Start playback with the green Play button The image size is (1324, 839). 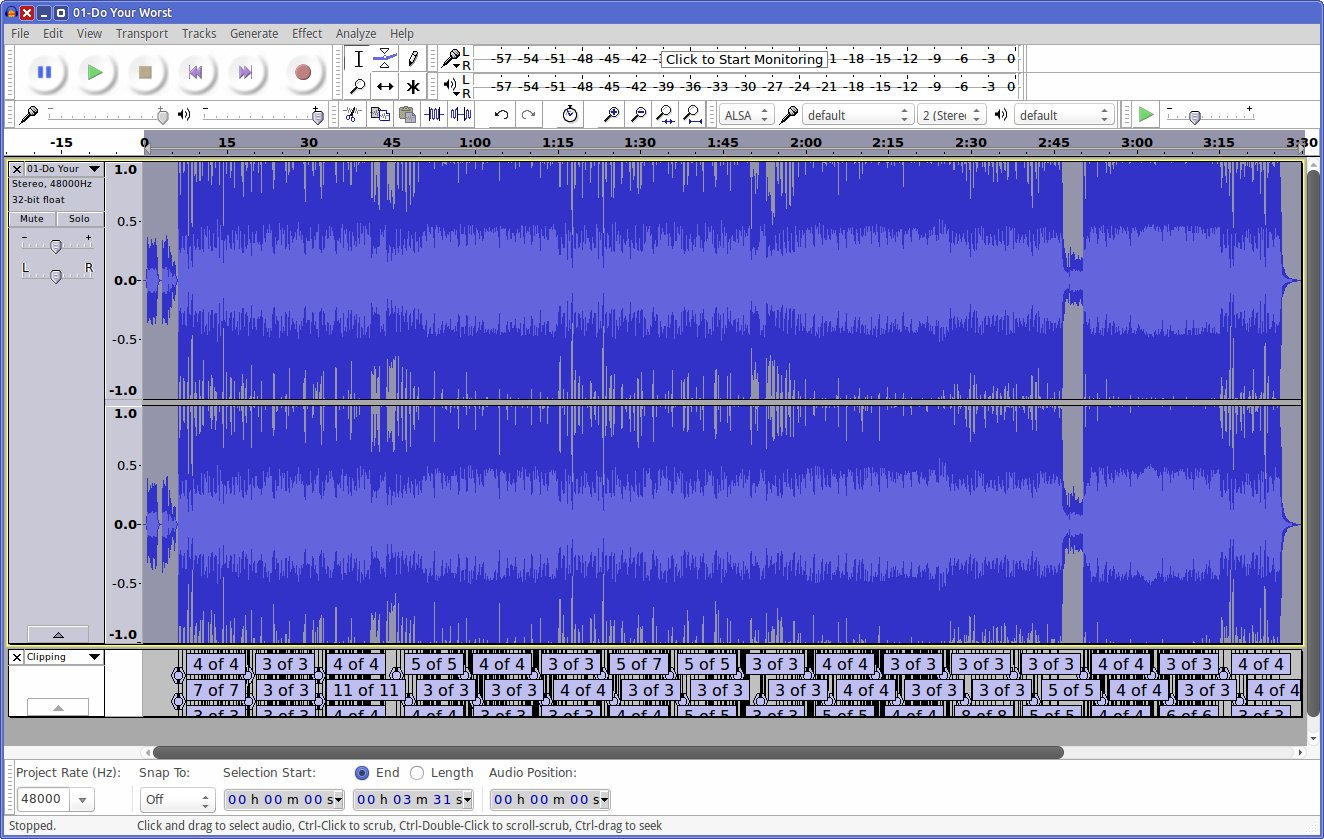point(95,72)
